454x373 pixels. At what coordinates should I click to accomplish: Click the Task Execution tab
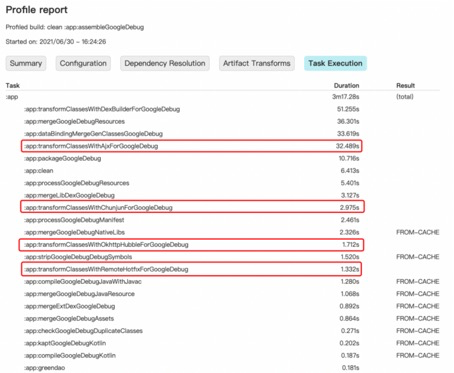point(335,63)
